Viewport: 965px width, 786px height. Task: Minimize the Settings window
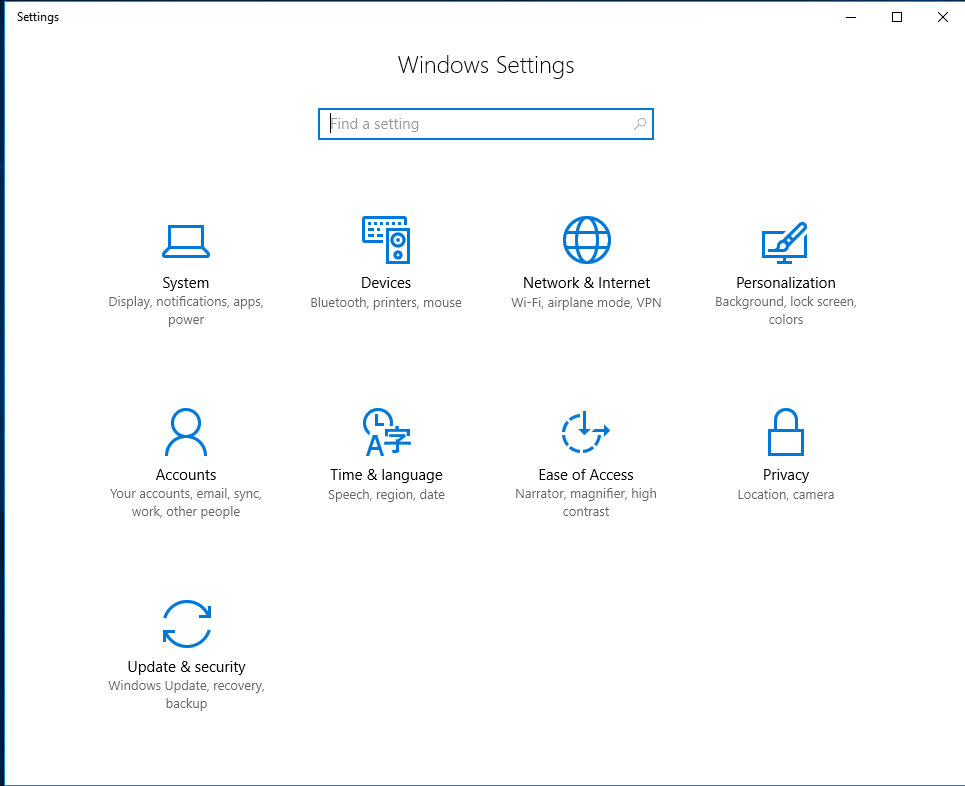coord(851,17)
